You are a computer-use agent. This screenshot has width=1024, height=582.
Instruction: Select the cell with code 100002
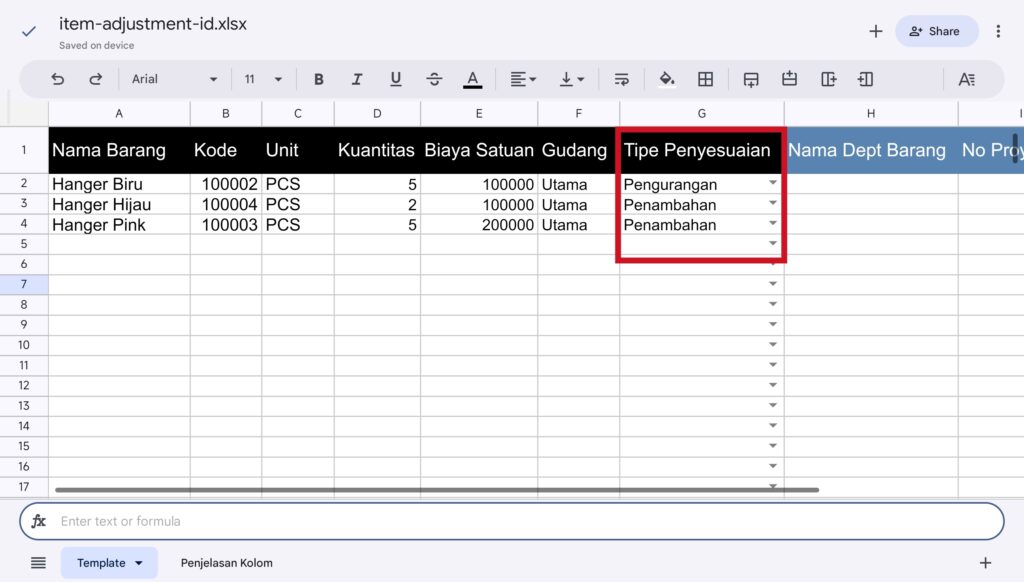click(226, 184)
